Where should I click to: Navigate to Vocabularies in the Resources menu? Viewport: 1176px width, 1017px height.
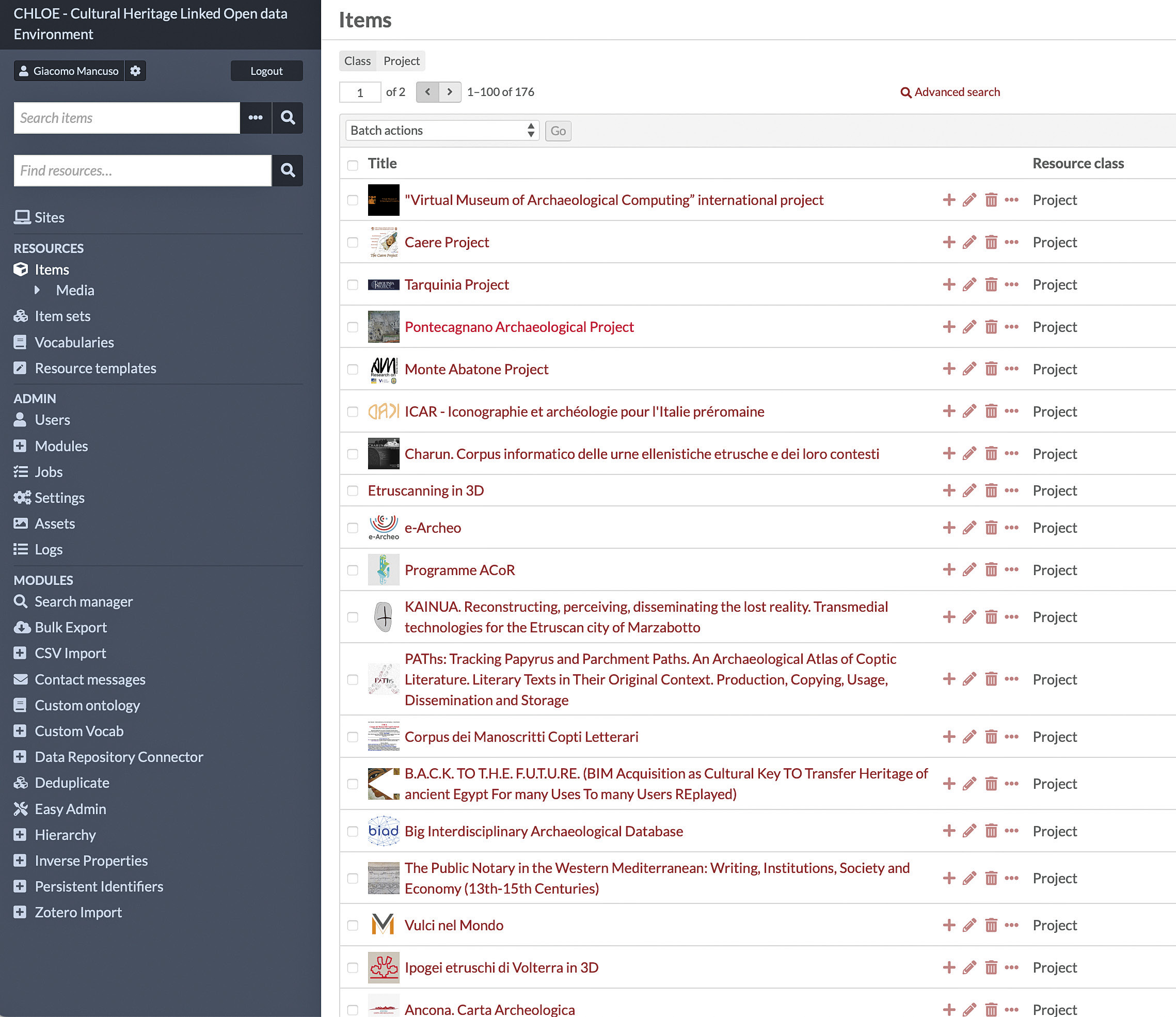tap(74, 342)
